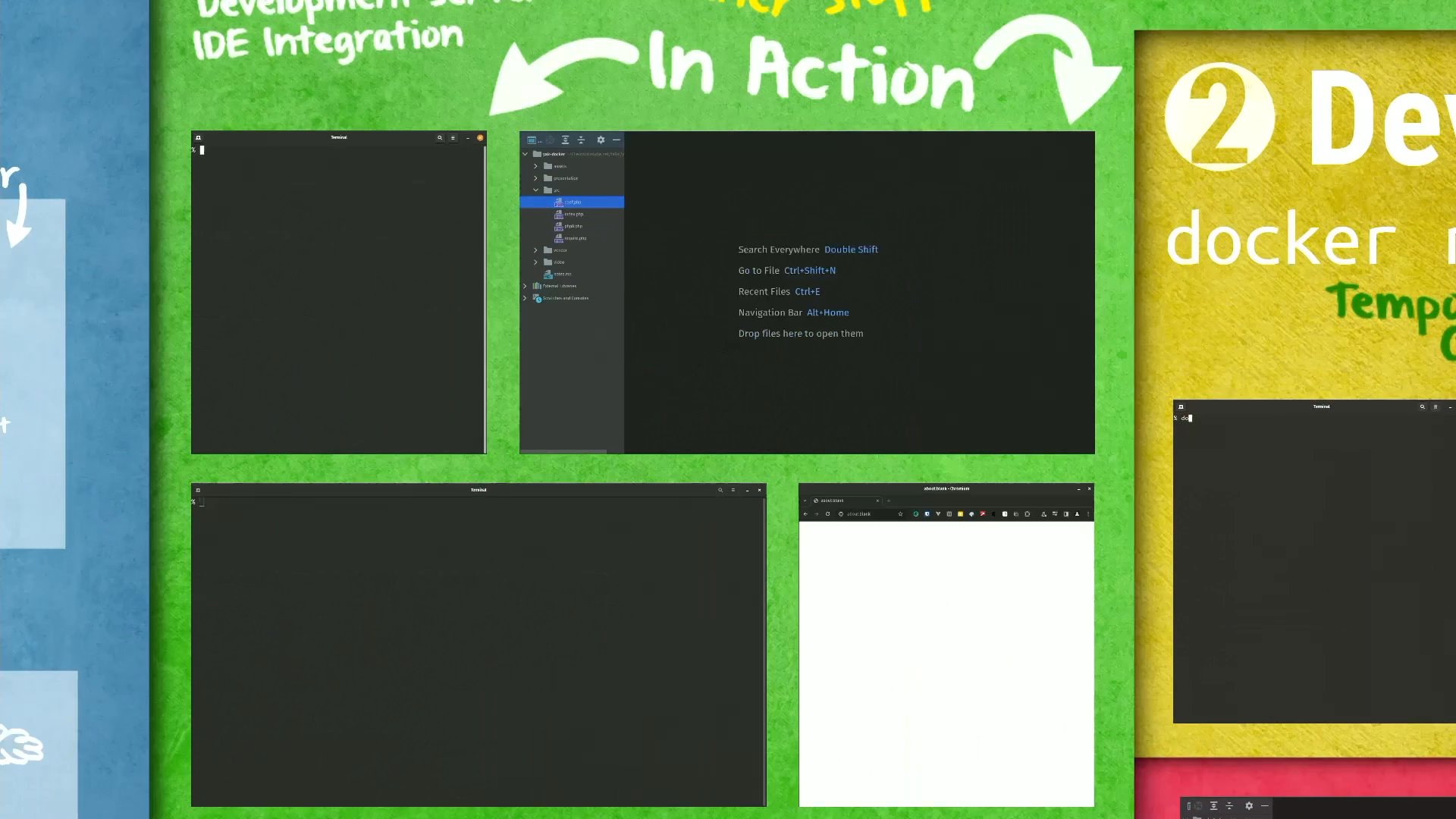This screenshot has height=819, width=1456.
Task: Open Chromium extensions puzzle icon
Action: pos(1028,514)
